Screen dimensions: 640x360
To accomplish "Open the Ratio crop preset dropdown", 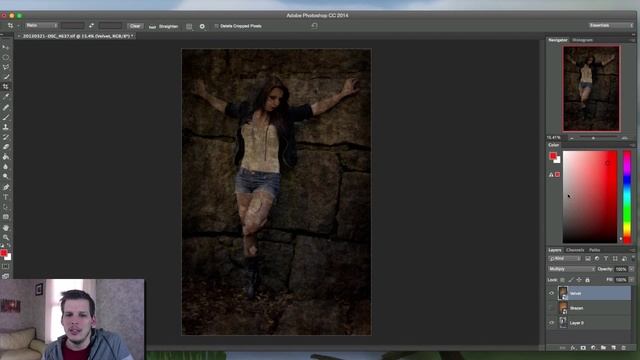I will tap(41, 26).
